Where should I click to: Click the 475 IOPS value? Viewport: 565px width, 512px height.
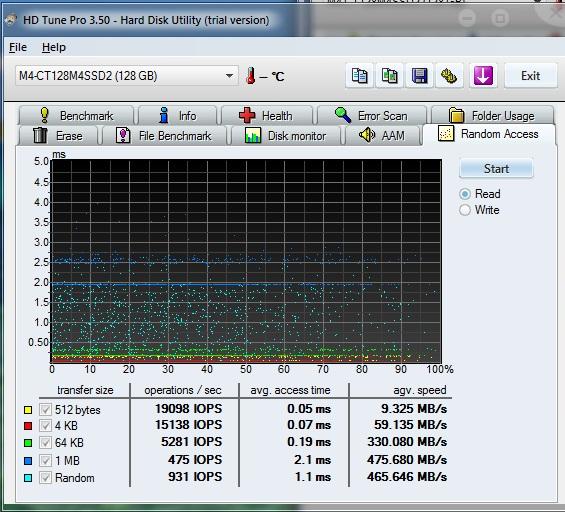tap(195, 460)
